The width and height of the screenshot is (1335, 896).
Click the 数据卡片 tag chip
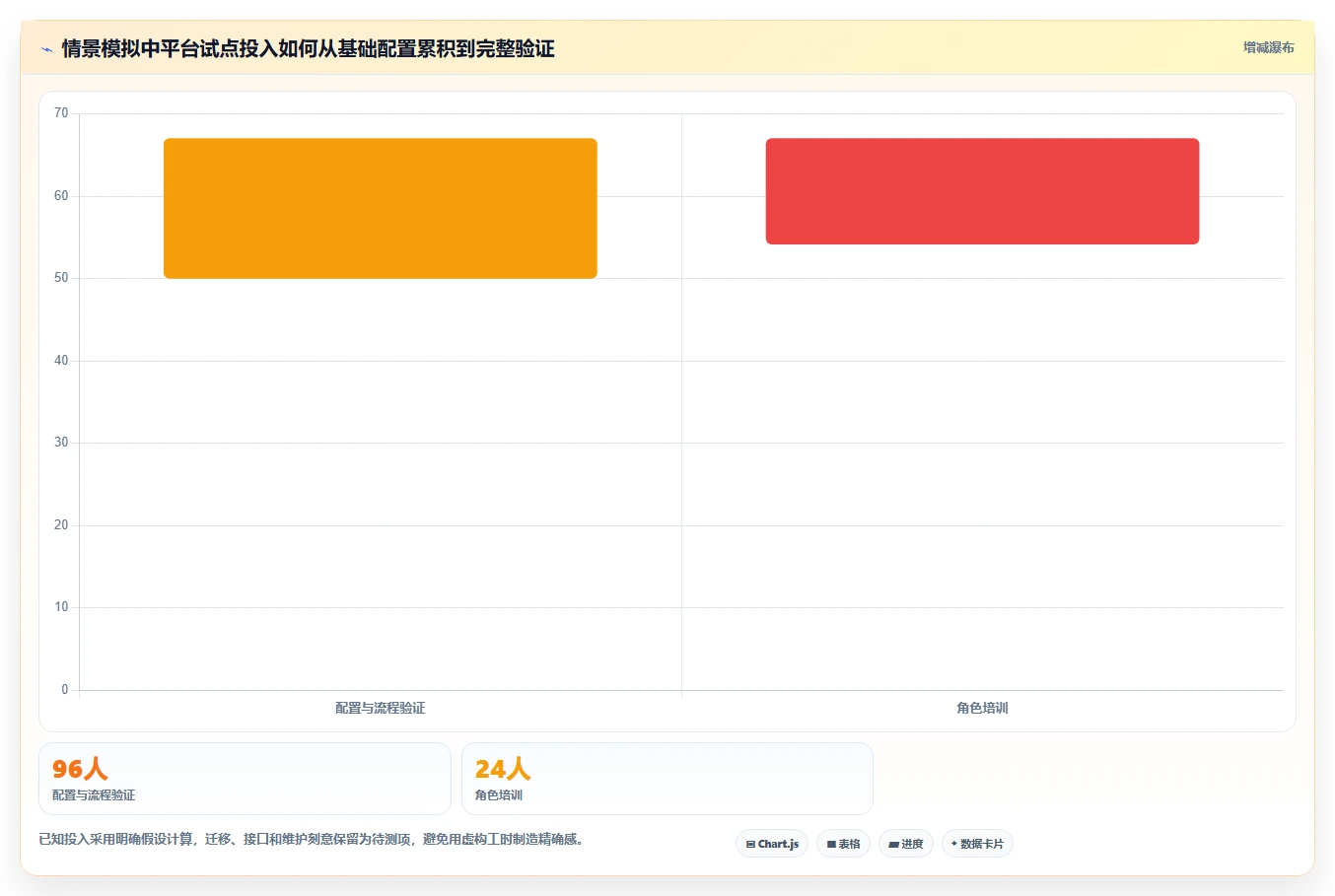click(977, 844)
